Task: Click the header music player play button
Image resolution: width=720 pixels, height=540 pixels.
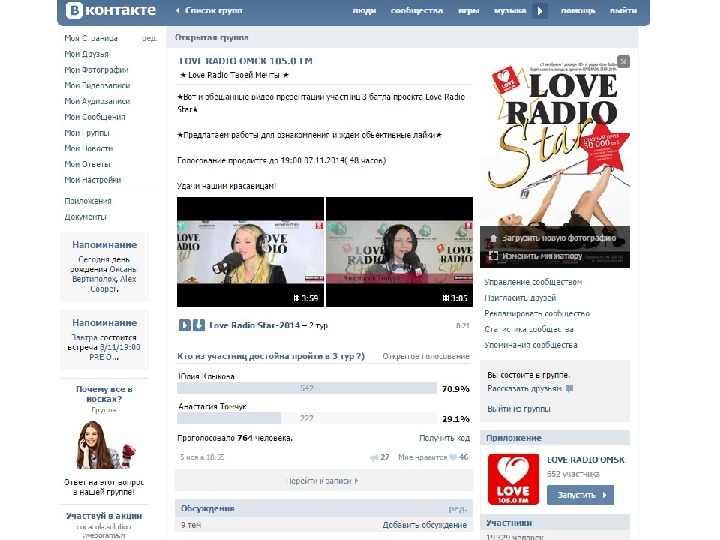Action: tap(540, 11)
